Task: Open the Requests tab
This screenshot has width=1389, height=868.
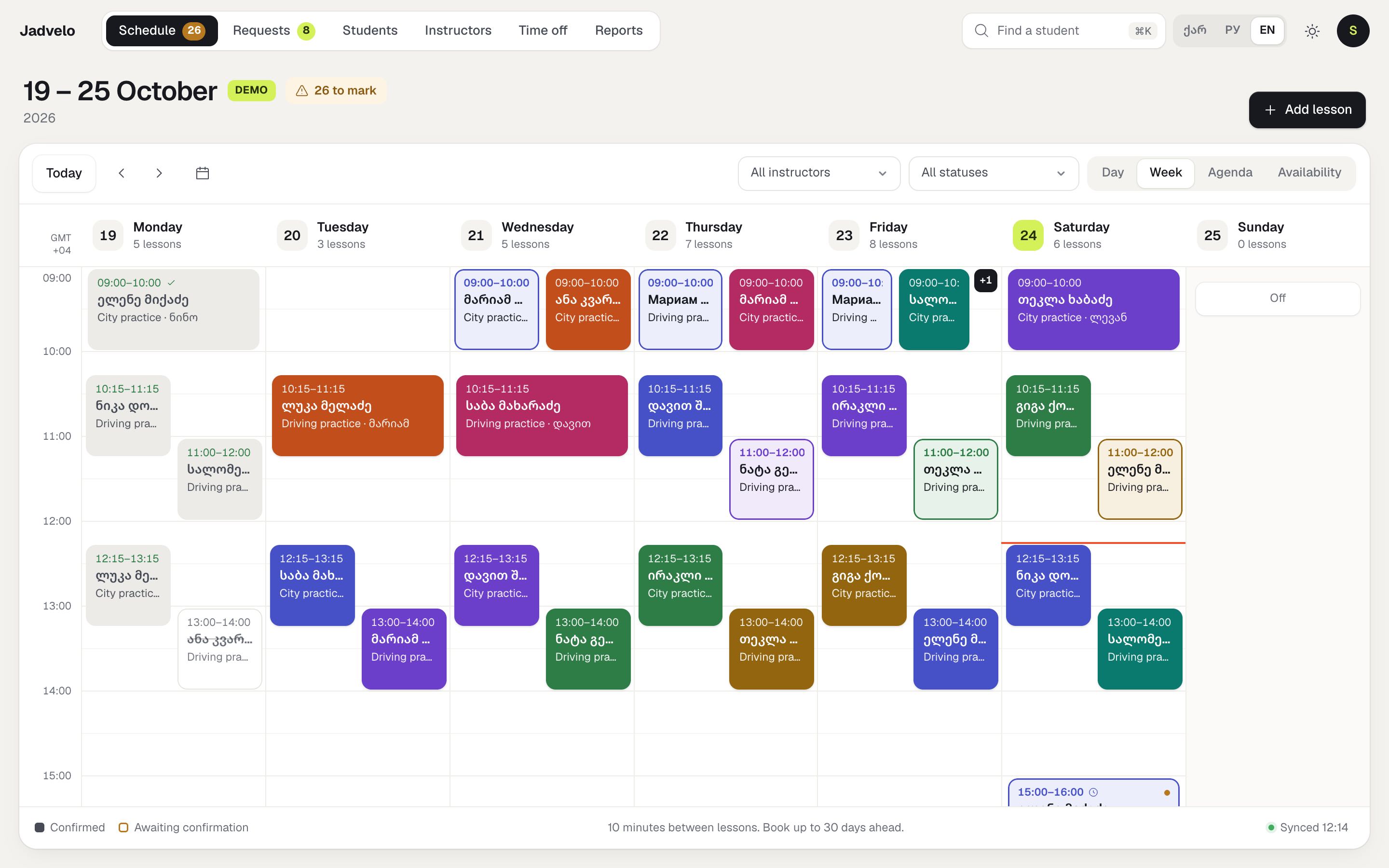Action: 273,31
